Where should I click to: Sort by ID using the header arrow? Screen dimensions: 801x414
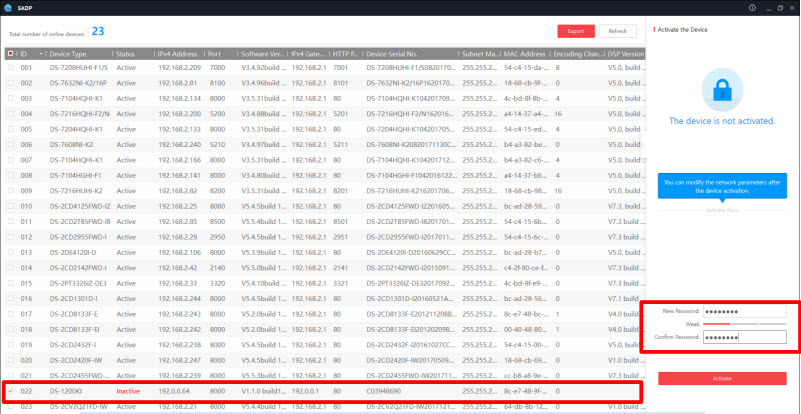tap(39, 53)
